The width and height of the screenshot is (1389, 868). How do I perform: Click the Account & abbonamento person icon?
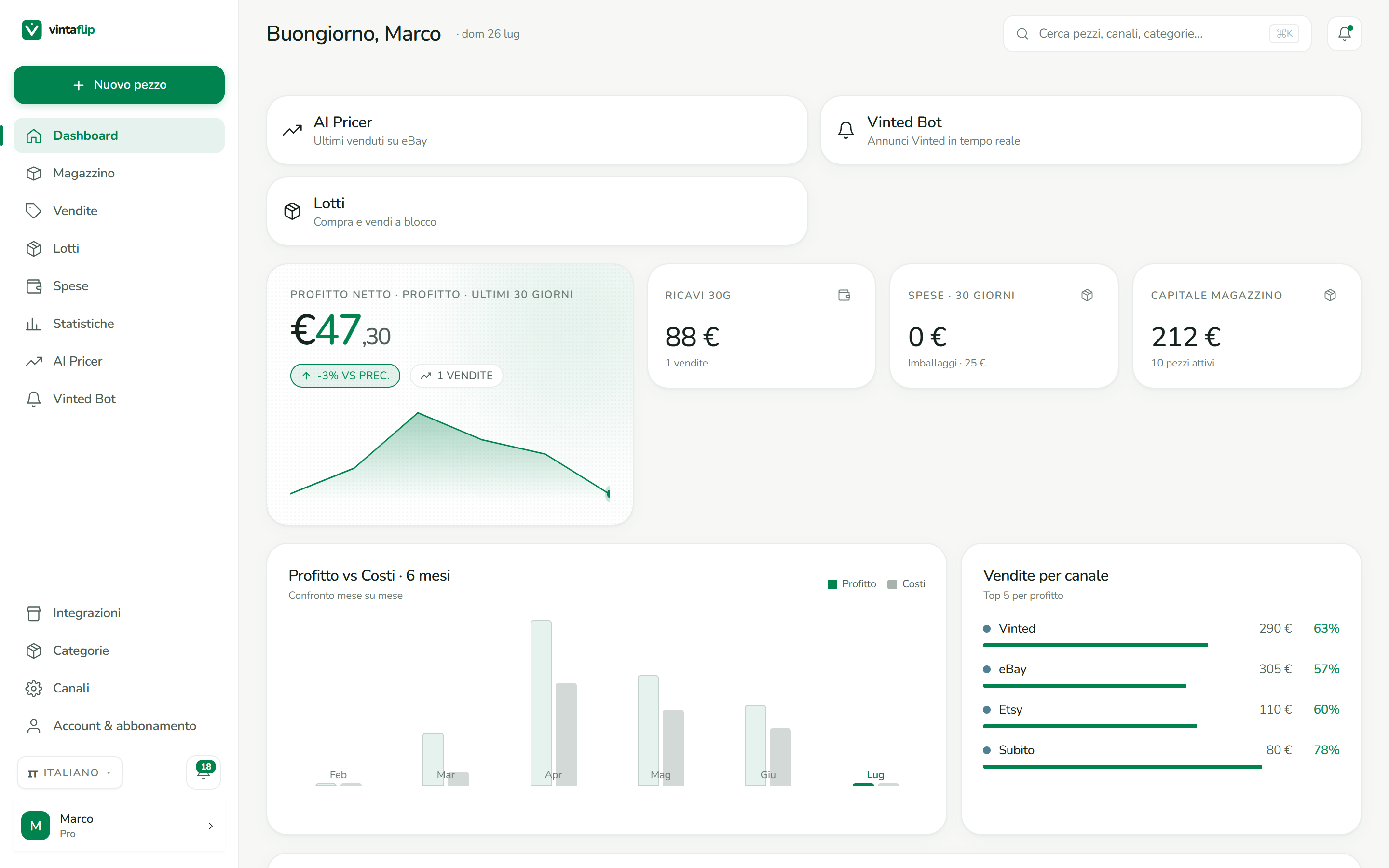point(34,726)
